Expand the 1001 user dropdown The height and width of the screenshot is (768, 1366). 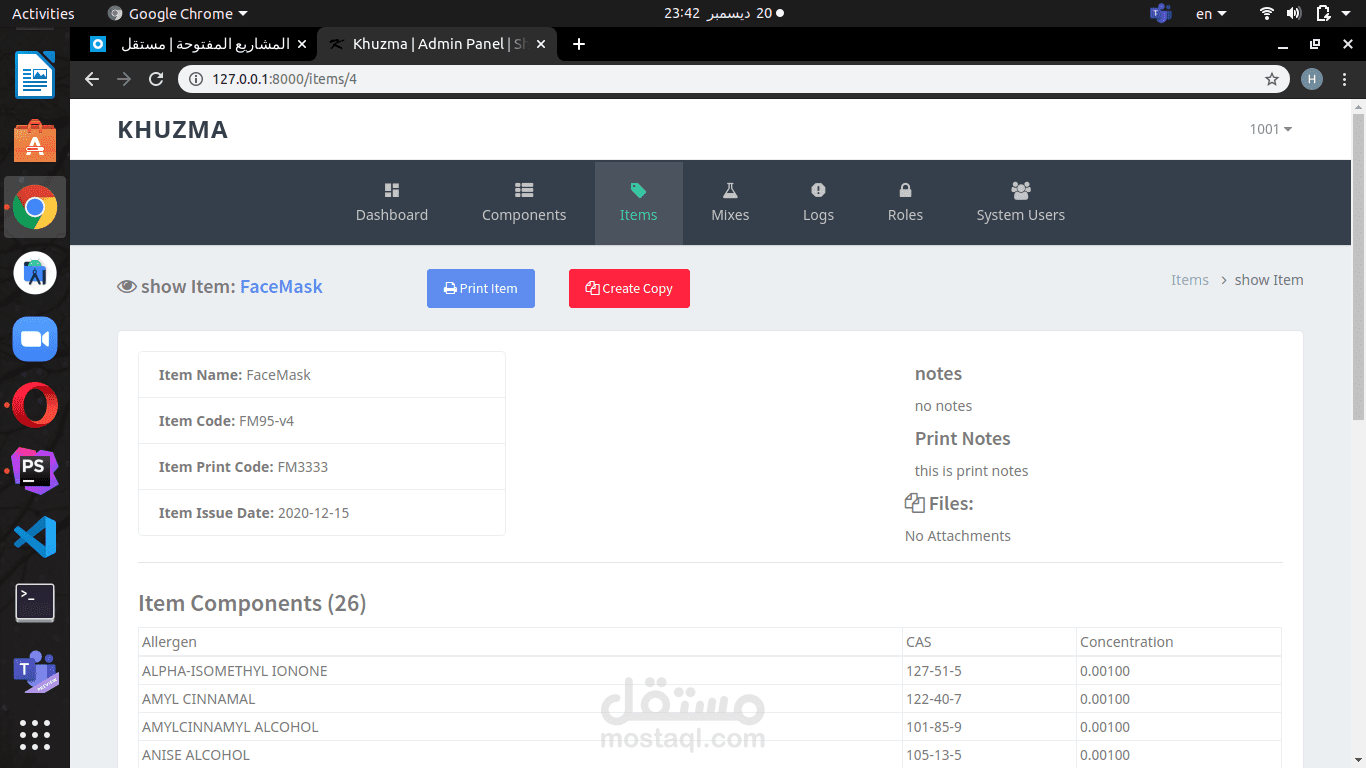[1271, 129]
